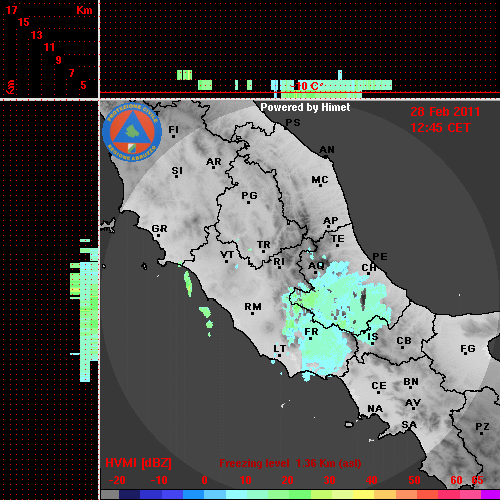The width and height of the screenshot is (500, 500).
Task: Click 'Freezing level 1.36 Km (asl)' text
Action: (x=290, y=463)
